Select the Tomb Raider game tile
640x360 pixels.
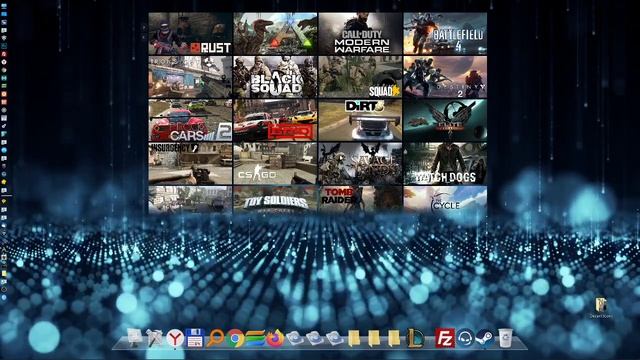point(360,200)
